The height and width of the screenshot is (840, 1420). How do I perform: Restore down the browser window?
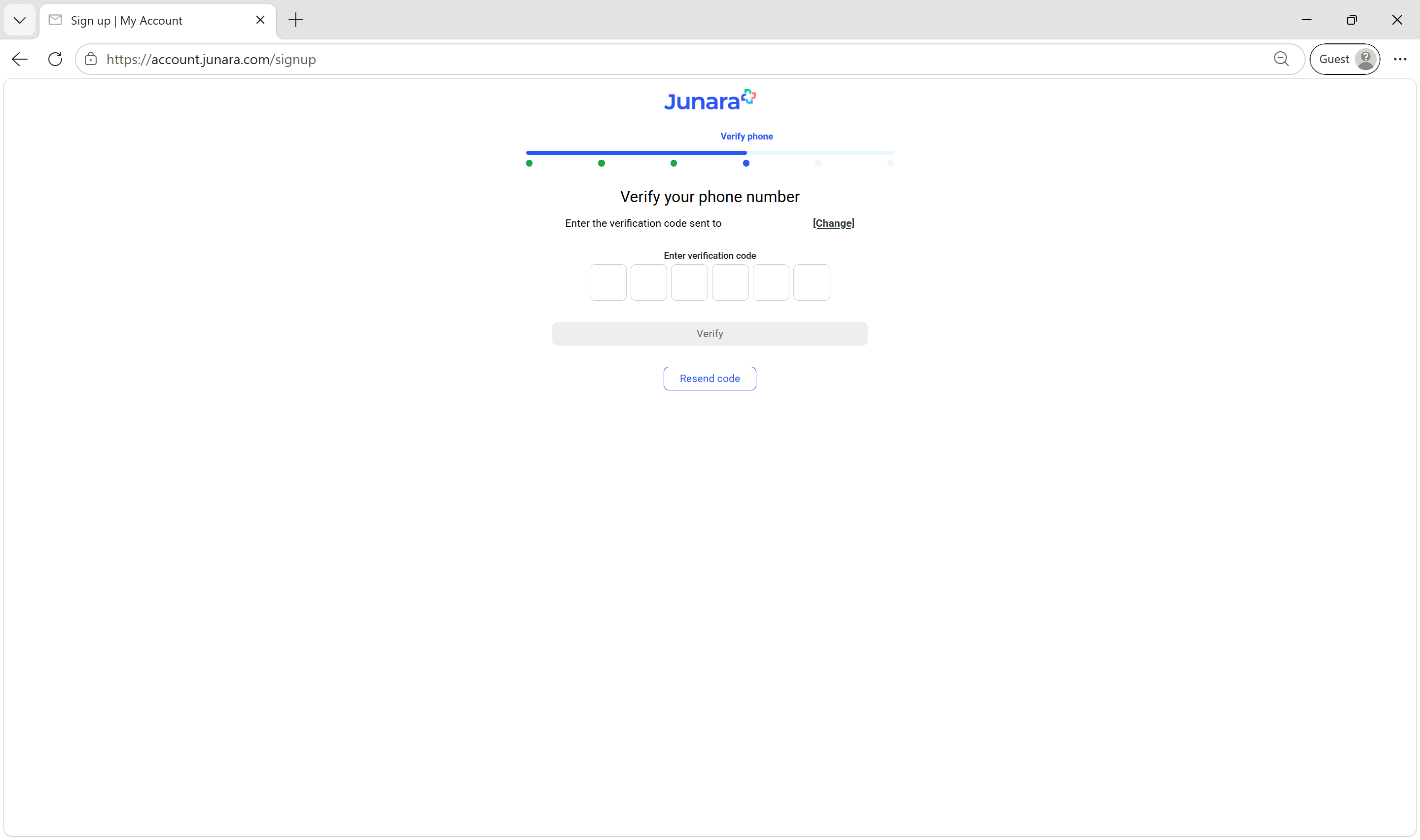click(1351, 20)
